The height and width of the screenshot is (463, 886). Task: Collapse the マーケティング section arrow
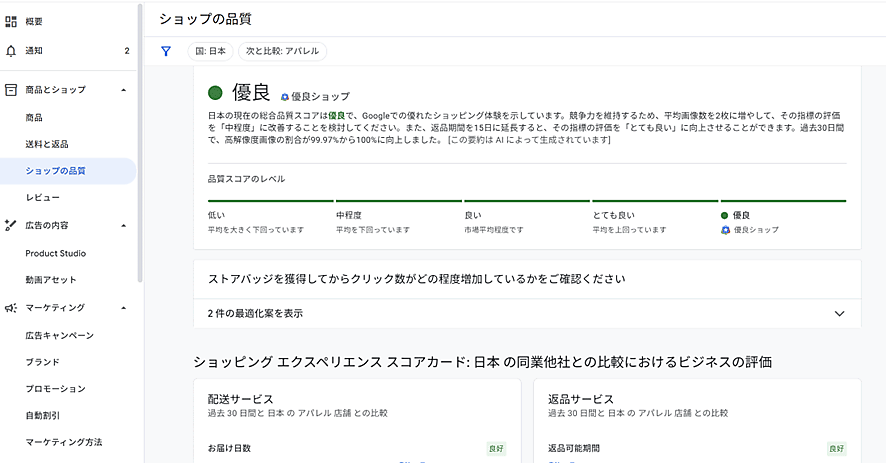coord(124,308)
